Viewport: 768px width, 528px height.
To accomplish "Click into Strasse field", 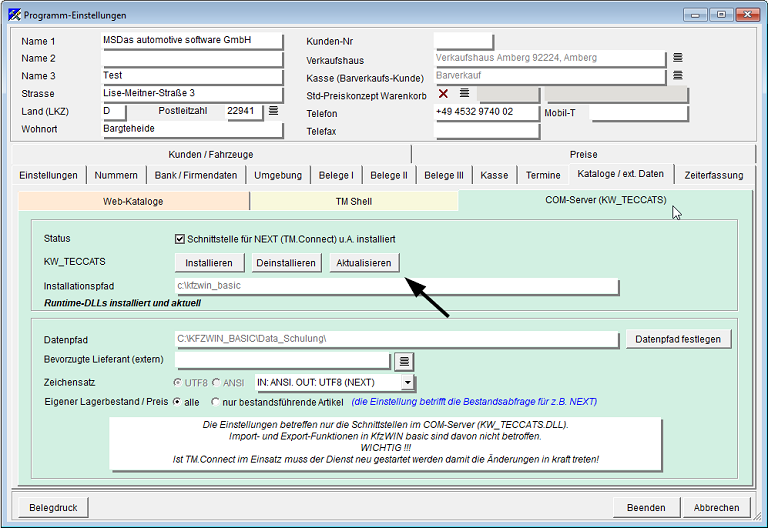I will [192, 94].
